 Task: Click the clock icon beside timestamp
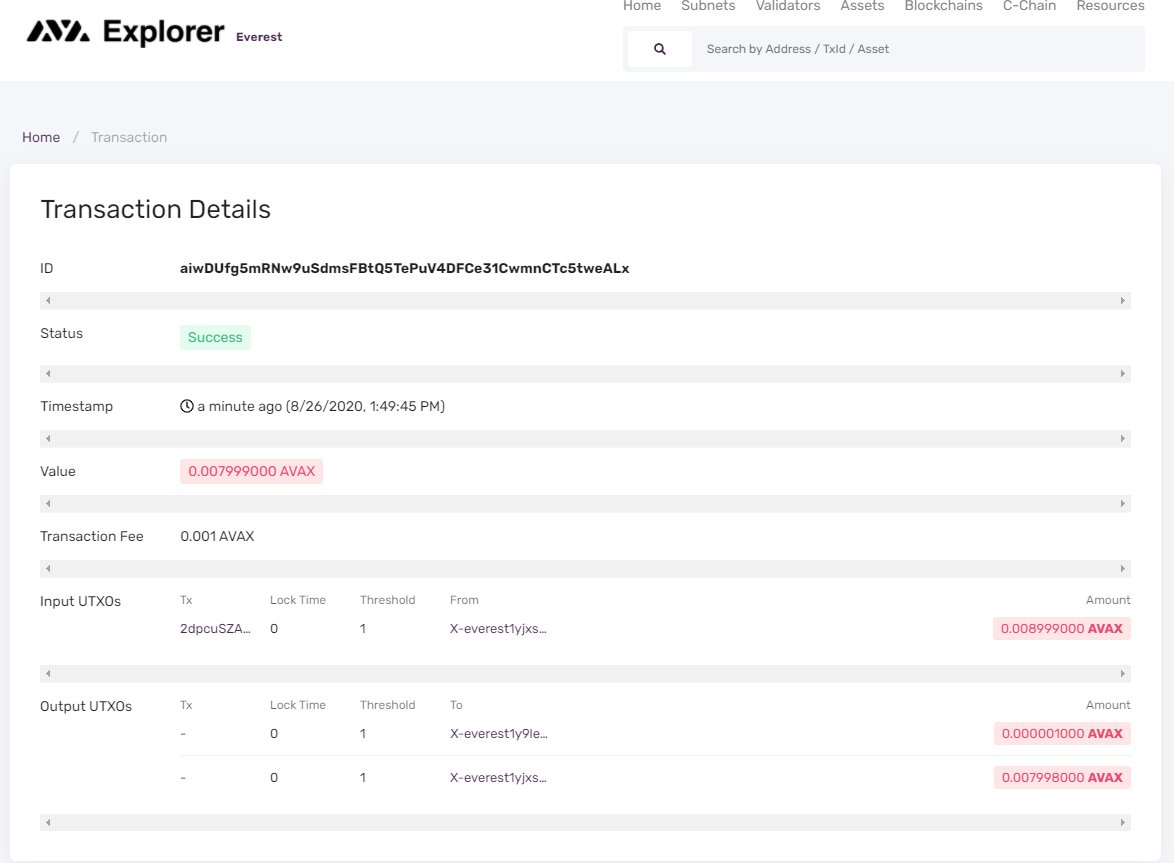[186, 406]
